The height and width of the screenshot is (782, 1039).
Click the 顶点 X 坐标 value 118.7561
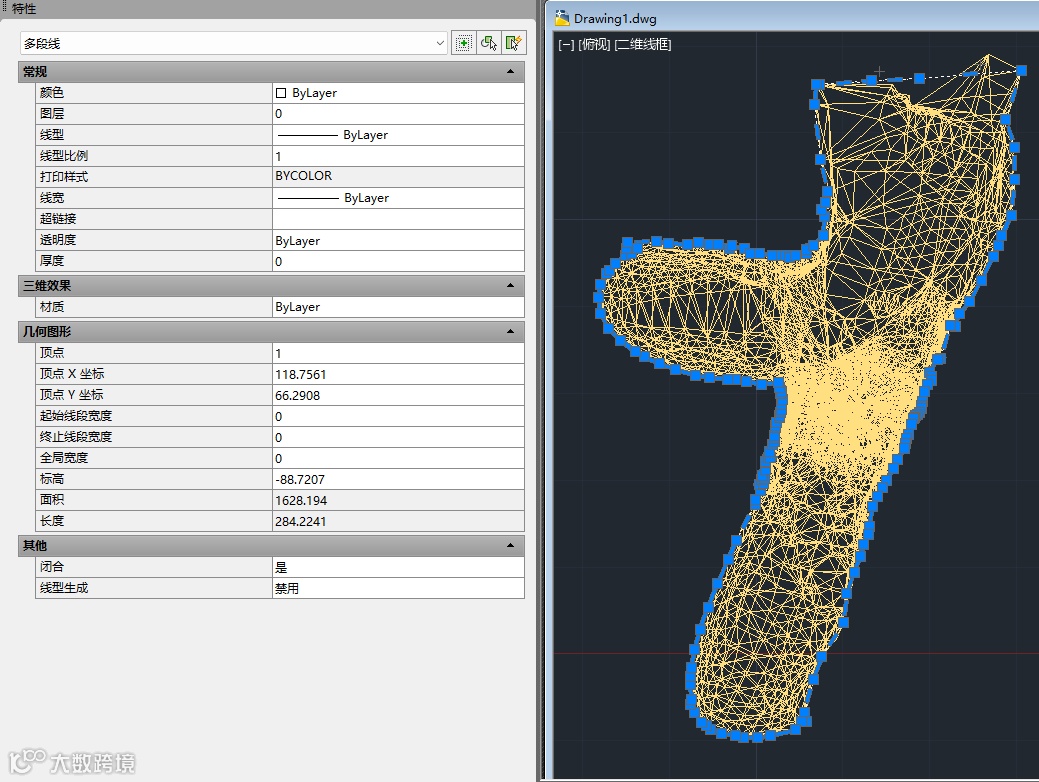[398, 374]
